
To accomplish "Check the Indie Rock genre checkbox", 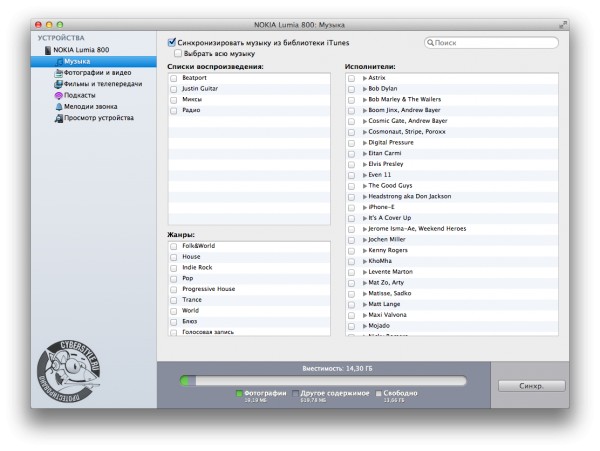I will [x=174, y=268].
